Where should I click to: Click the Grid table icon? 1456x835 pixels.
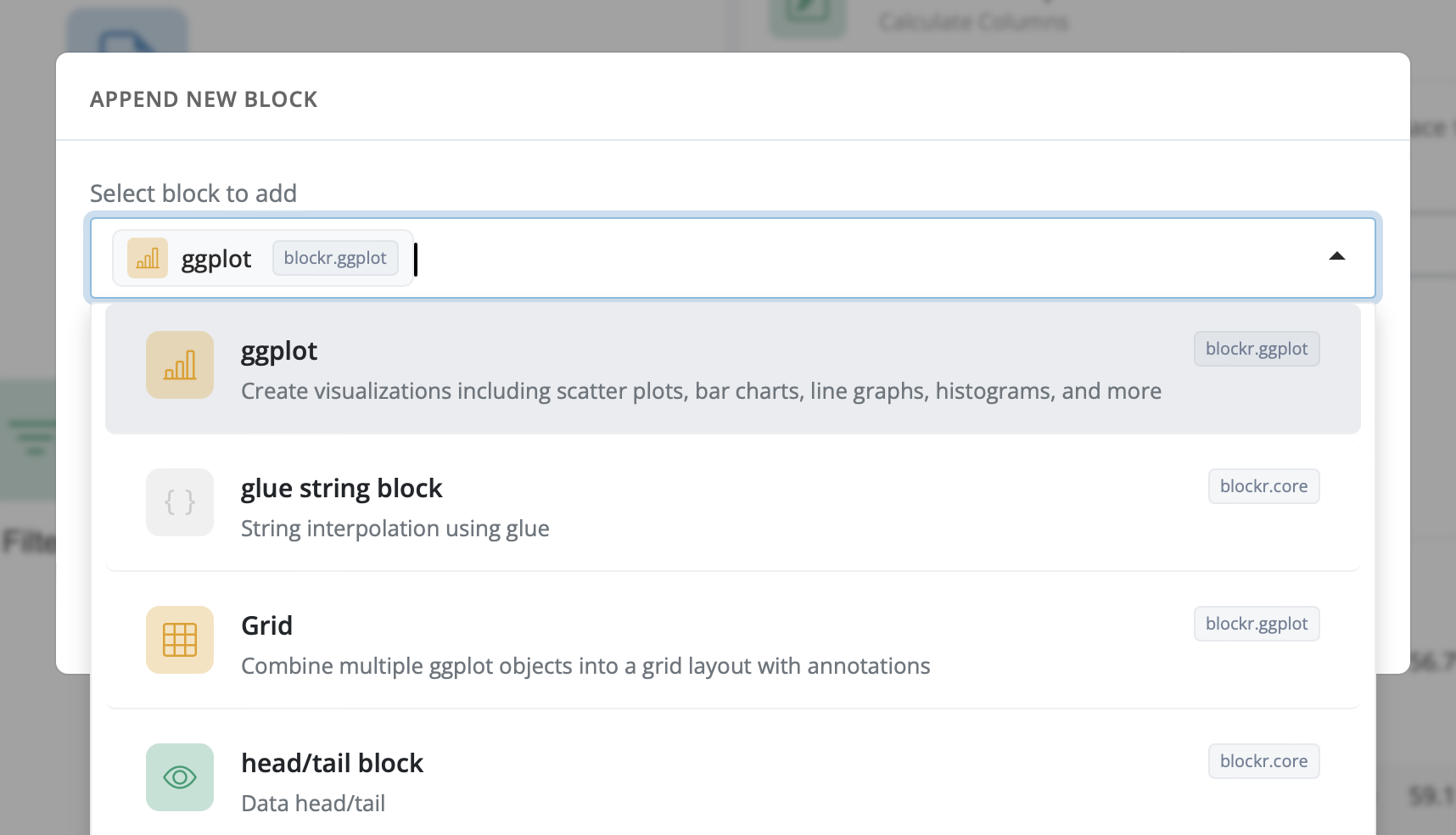tap(179, 640)
